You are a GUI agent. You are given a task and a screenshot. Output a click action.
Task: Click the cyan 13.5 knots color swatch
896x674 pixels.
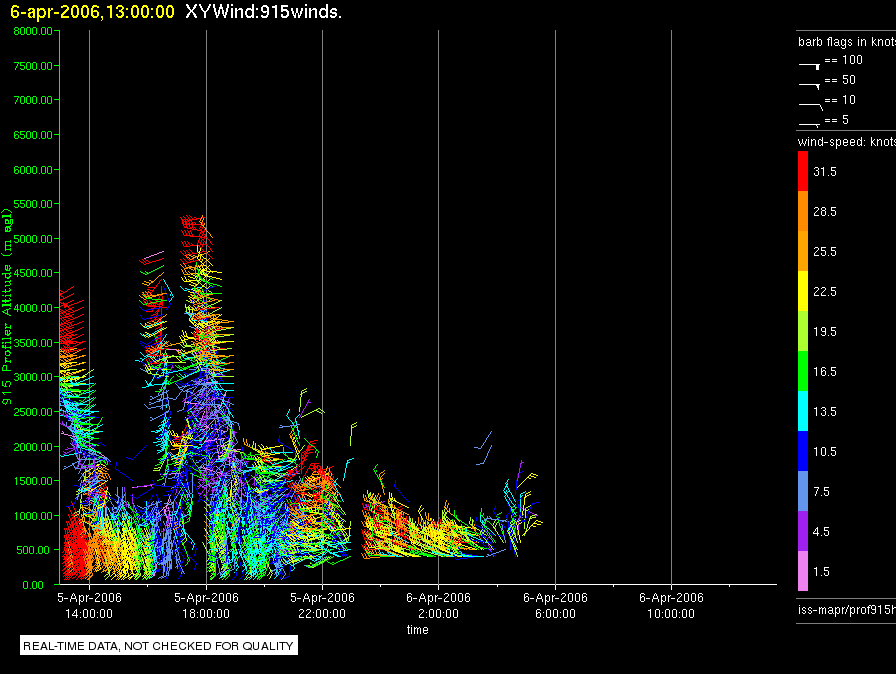tap(802, 411)
